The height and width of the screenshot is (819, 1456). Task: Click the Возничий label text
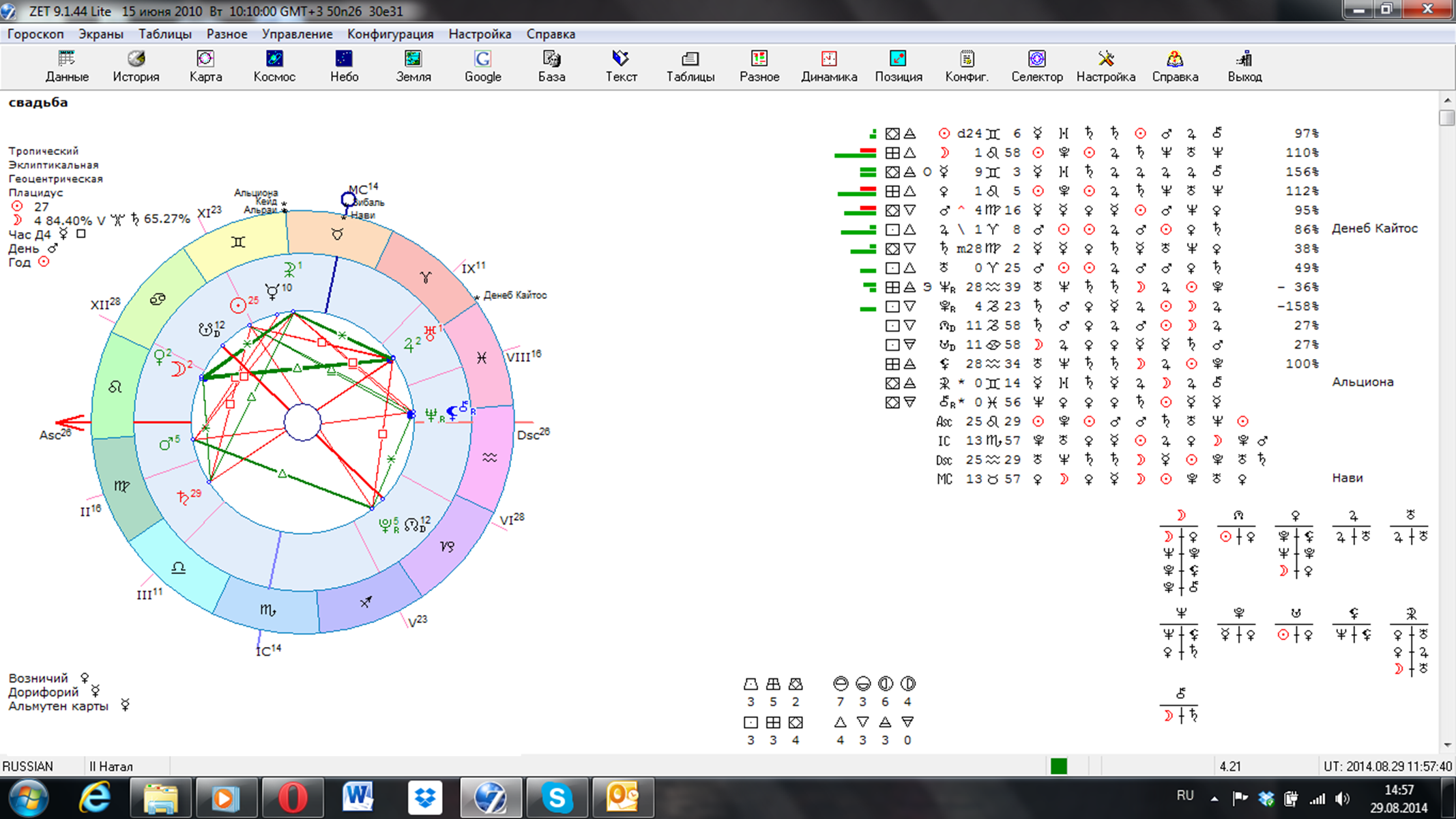[x=38, y=678]
